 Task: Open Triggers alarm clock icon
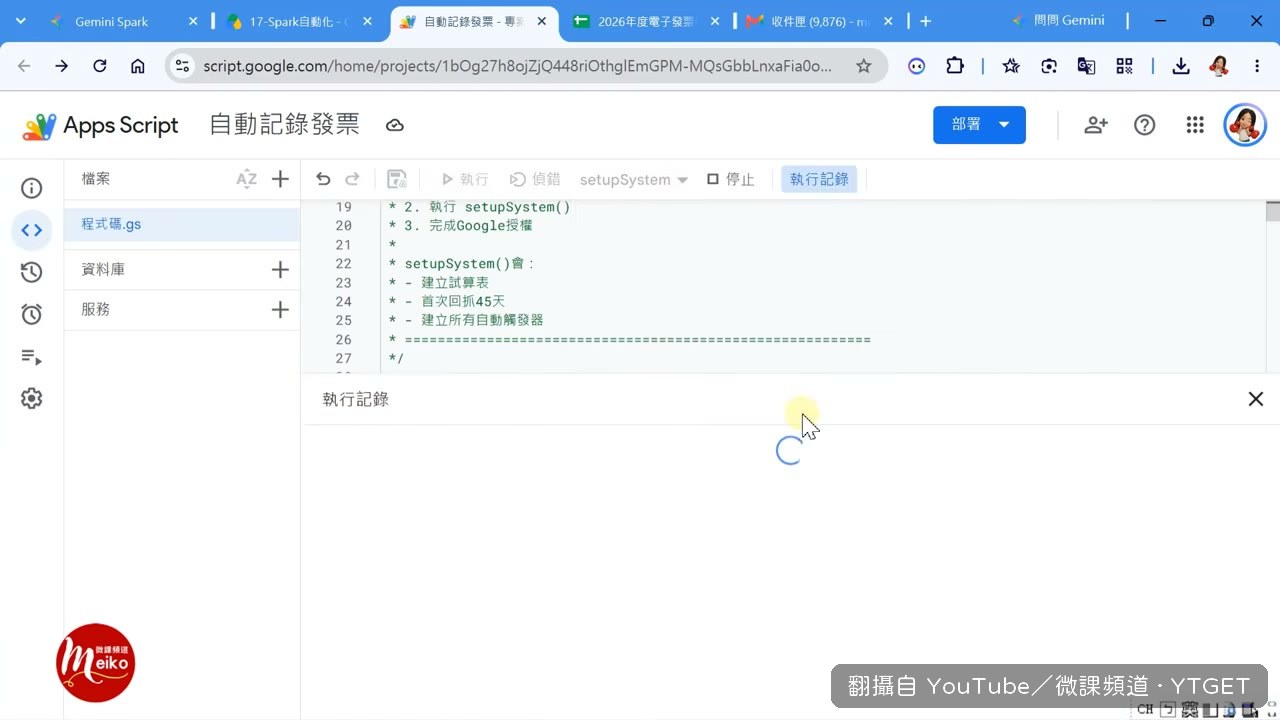pos(32,314)
